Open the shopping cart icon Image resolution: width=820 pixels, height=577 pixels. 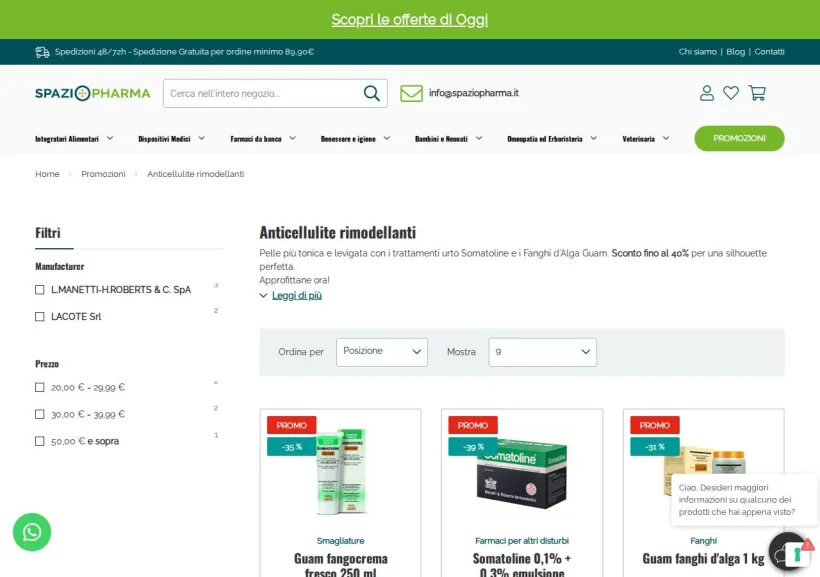[x=757, y=93]
